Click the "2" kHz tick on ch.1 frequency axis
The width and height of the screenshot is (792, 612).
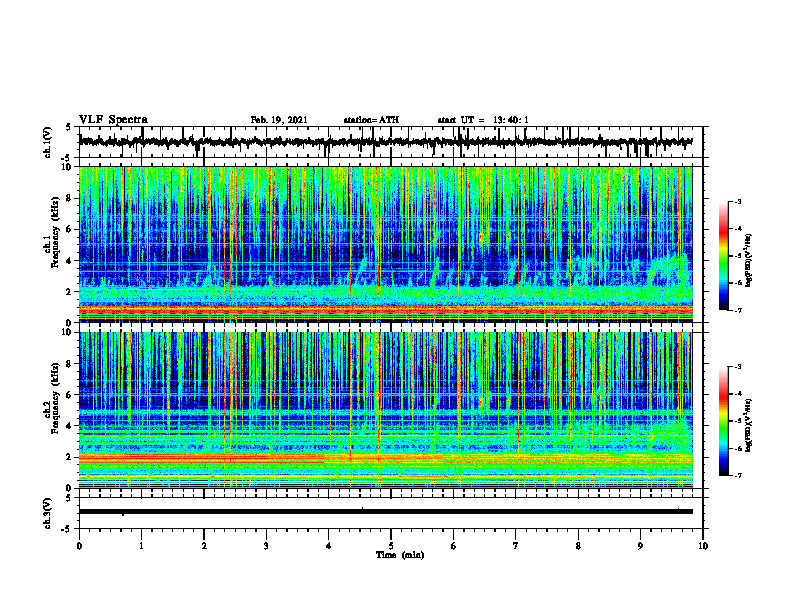[70, 292]
